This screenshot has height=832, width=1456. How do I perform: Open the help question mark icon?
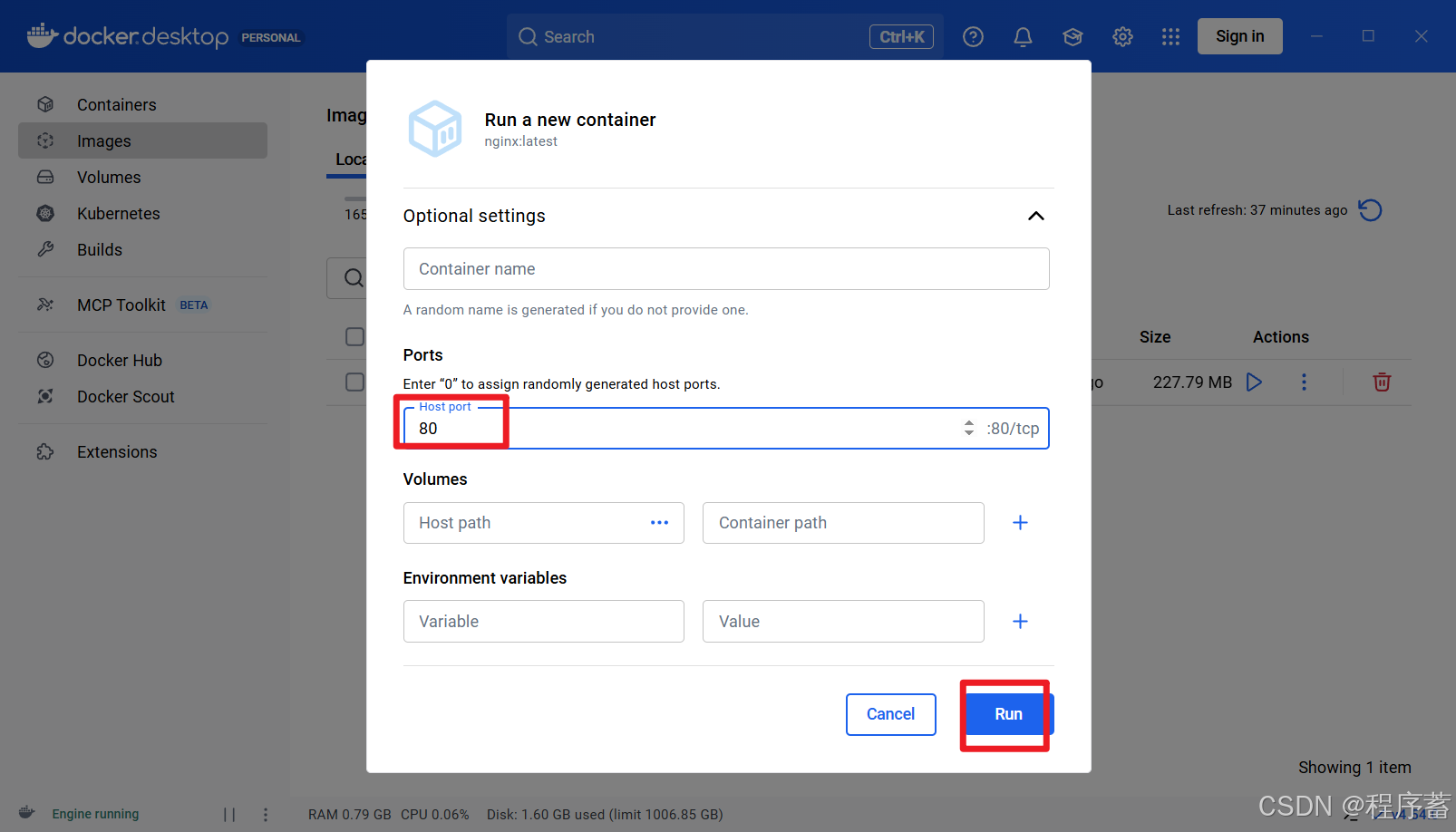[x=973, y=36]
